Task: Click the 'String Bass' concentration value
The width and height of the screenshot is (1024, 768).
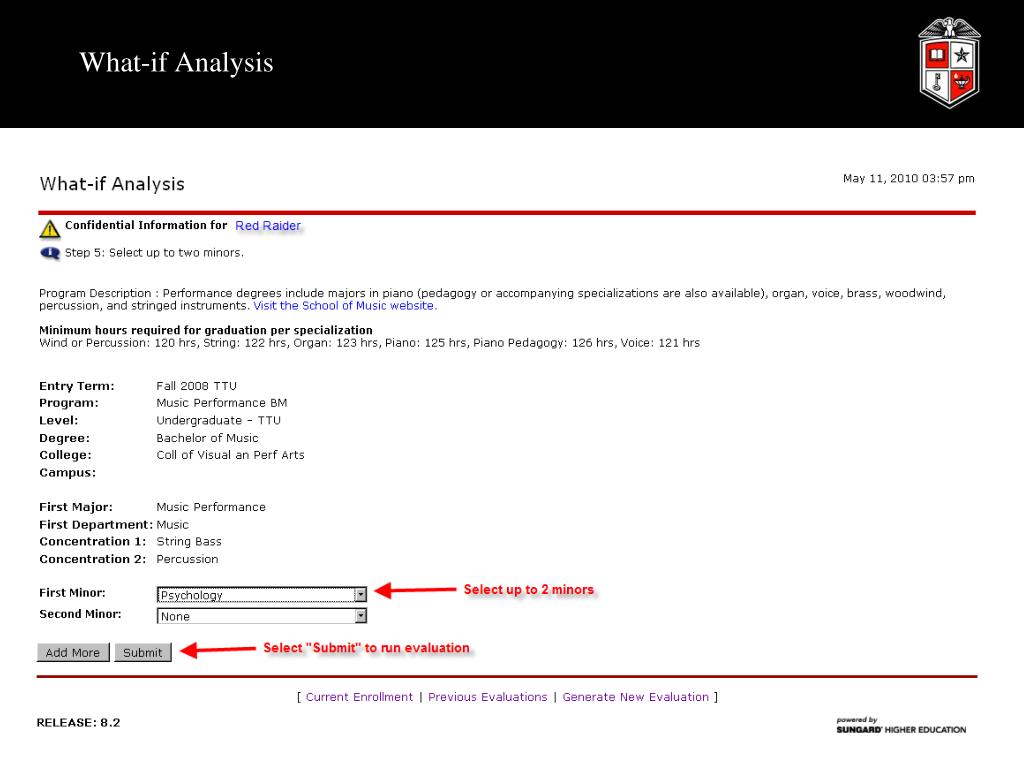Action: pos(189,541)
